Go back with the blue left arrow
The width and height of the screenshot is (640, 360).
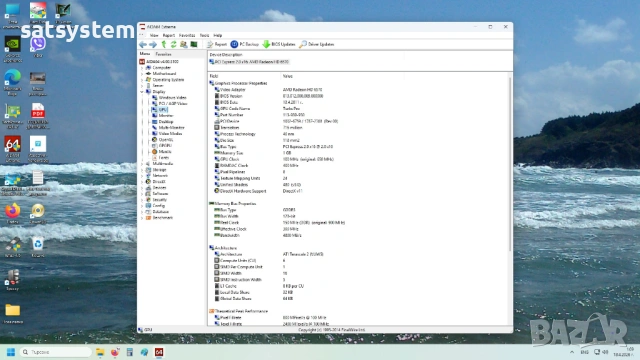click(x=143, y=44)
